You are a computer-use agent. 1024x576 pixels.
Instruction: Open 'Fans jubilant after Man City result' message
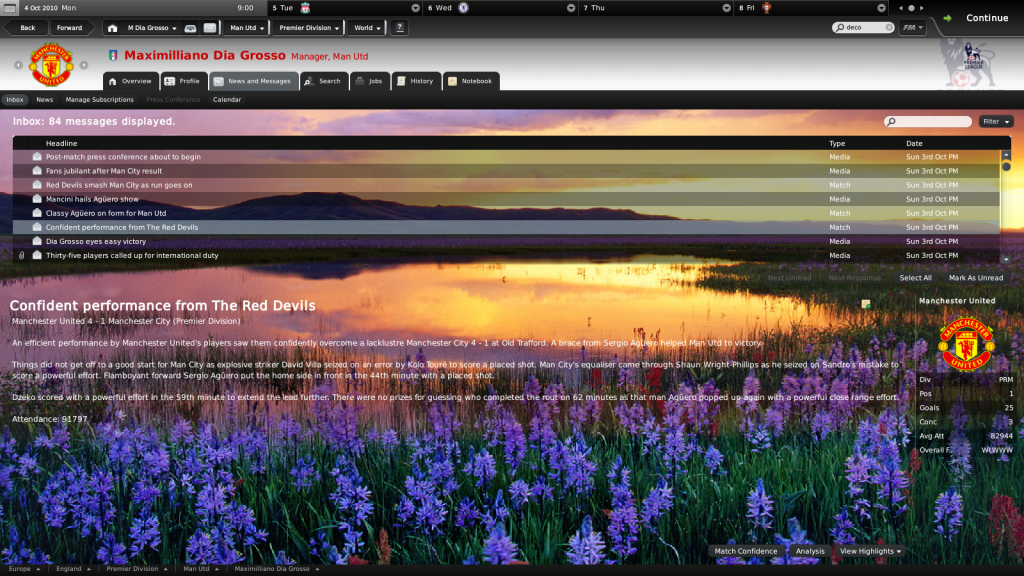506,171
